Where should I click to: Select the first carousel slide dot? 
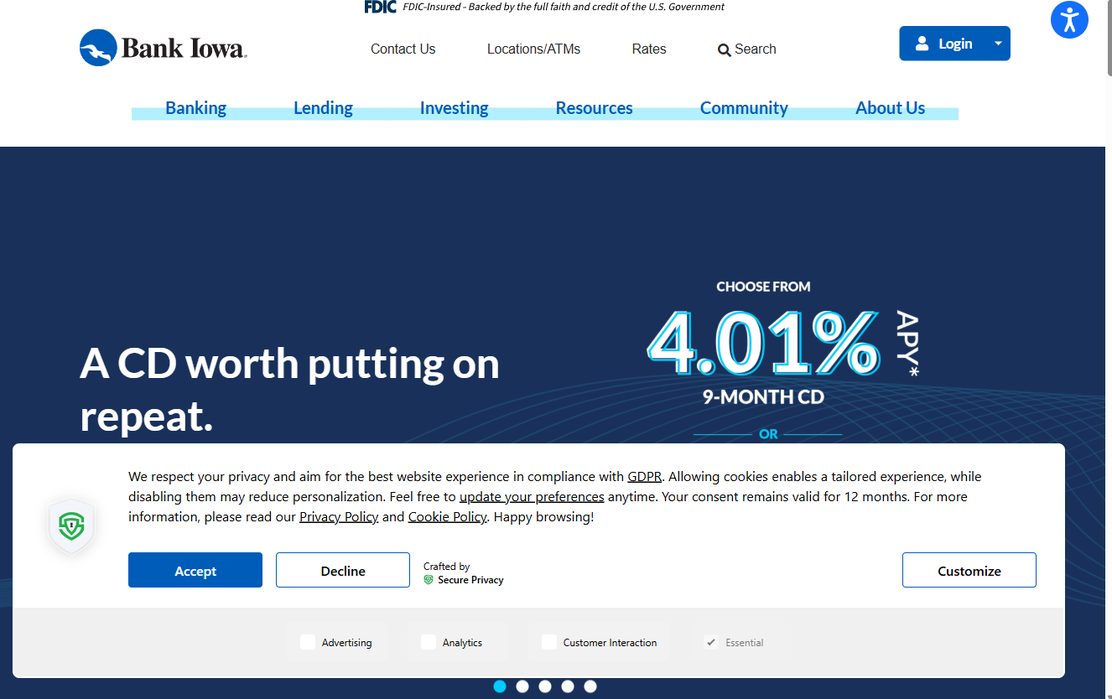[499, 686]
